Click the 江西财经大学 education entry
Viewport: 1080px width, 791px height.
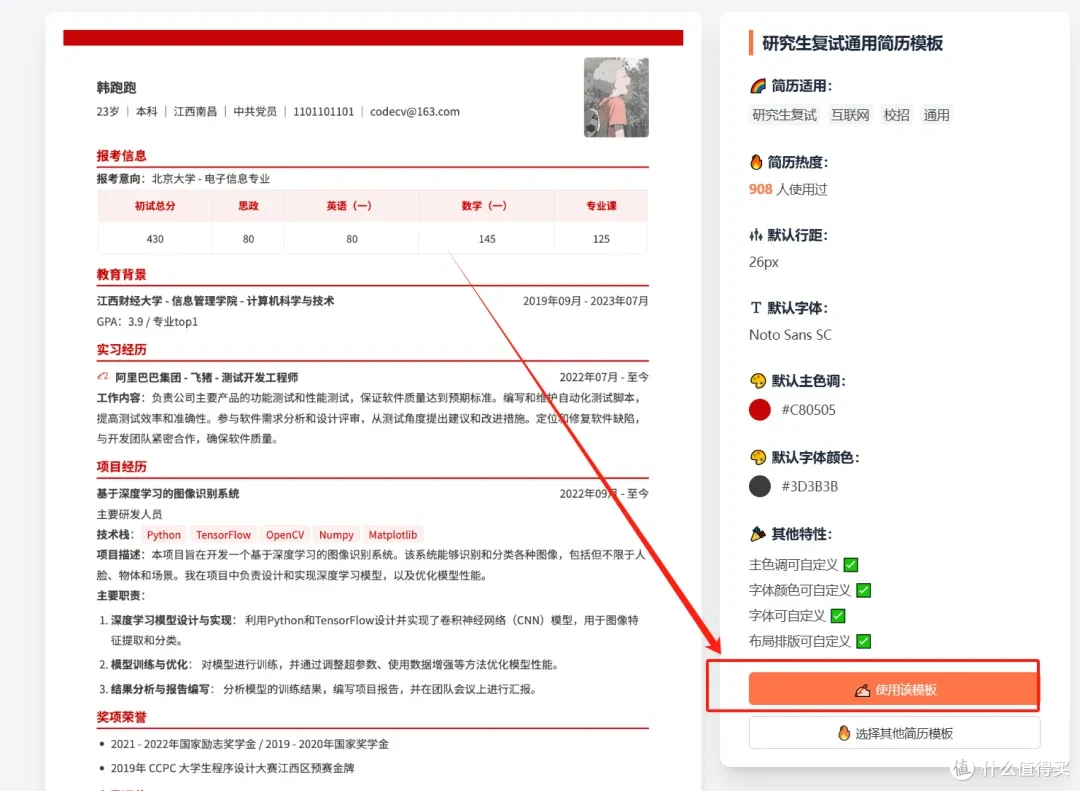tap(215, 301)
